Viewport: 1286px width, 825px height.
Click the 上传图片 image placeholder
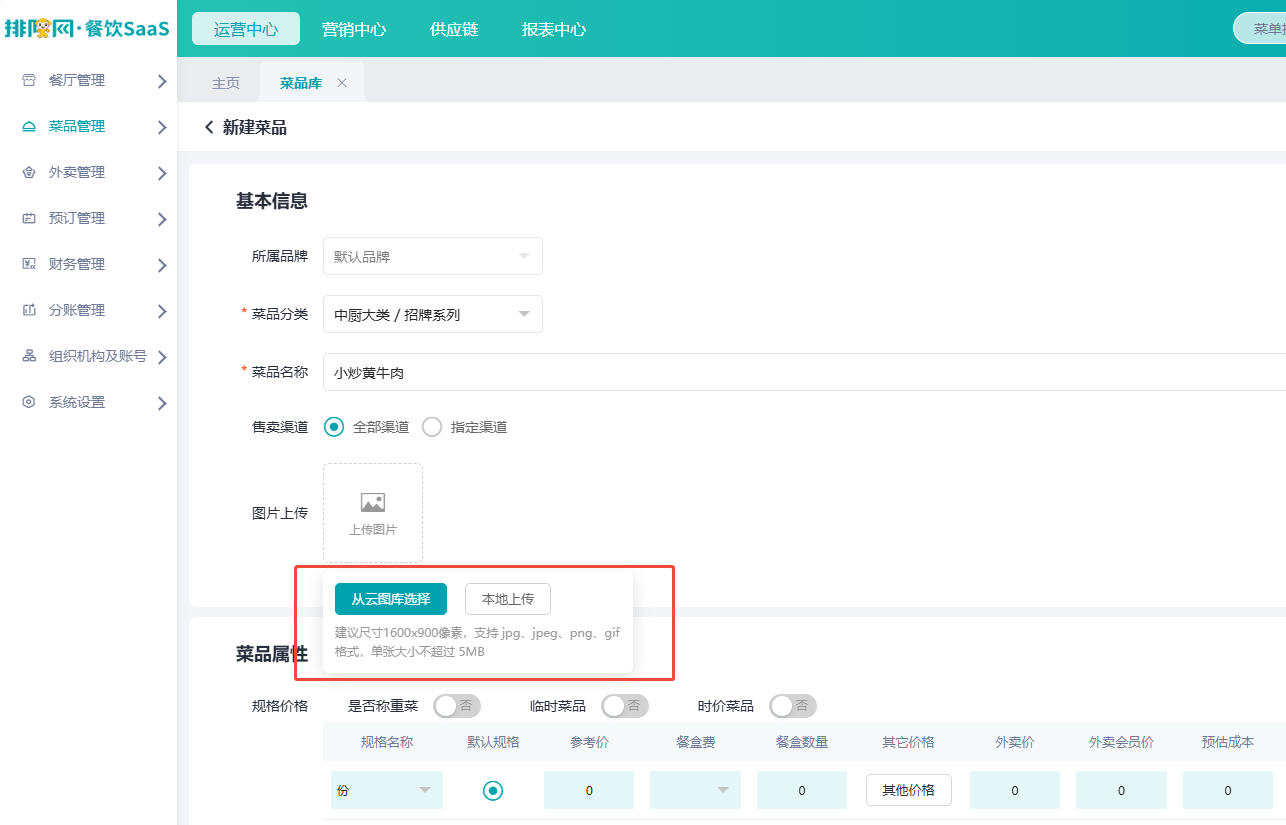(373, 513)
